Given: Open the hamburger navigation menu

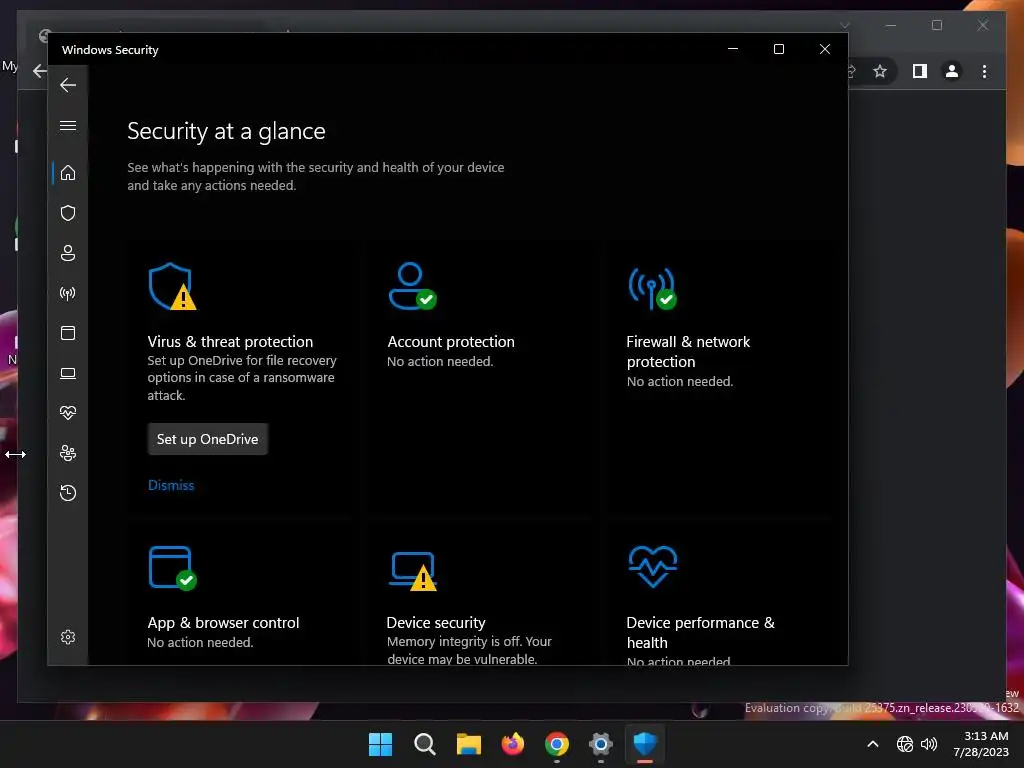Looking at the screenshot, I should click(x=68, y=125).
